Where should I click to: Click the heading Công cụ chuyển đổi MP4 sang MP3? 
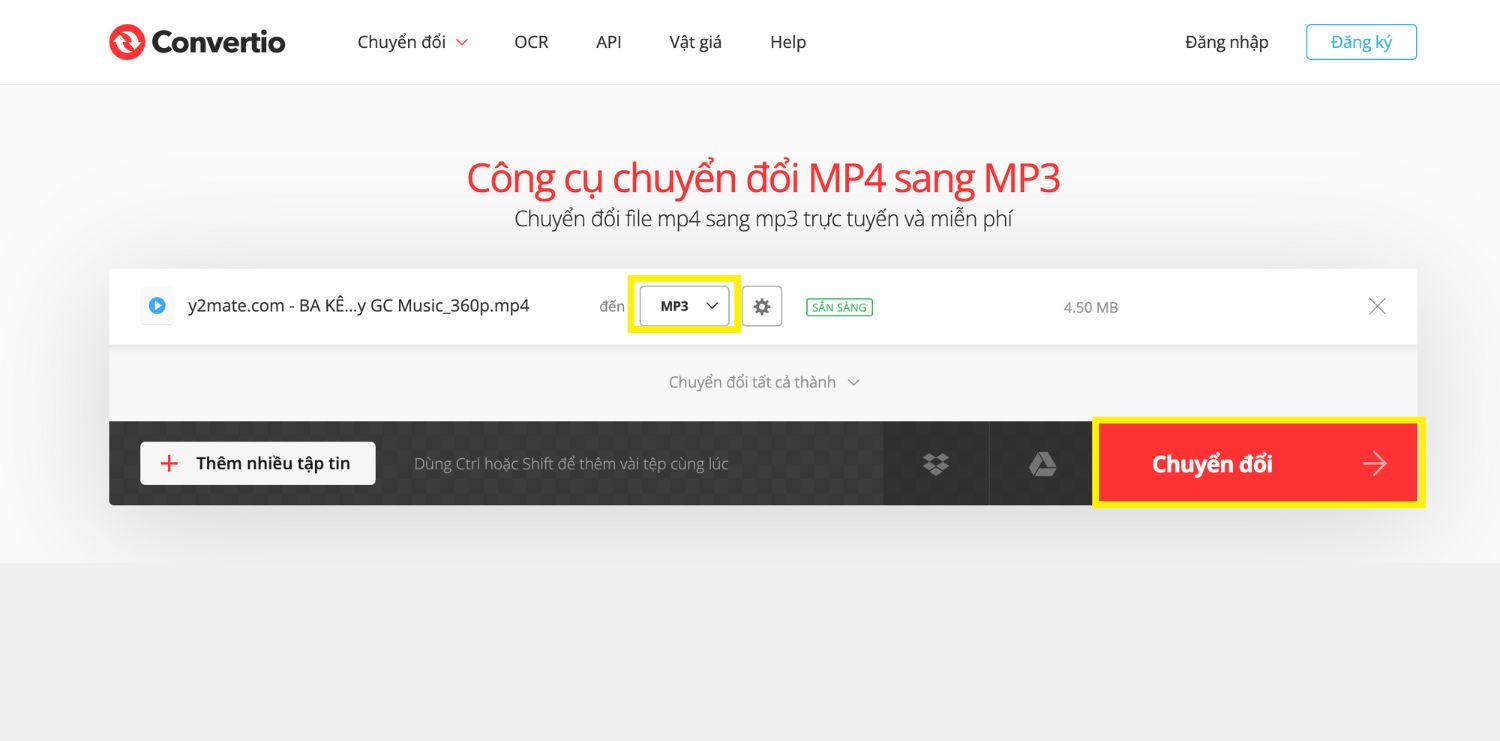(x=763, y=178)
